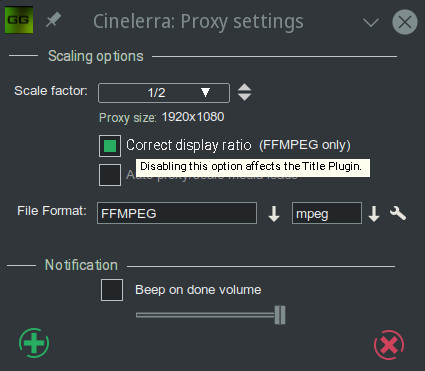Open encoder settings with the wrench icon
This screenshot has width=425, height=371.
[398, 213]
